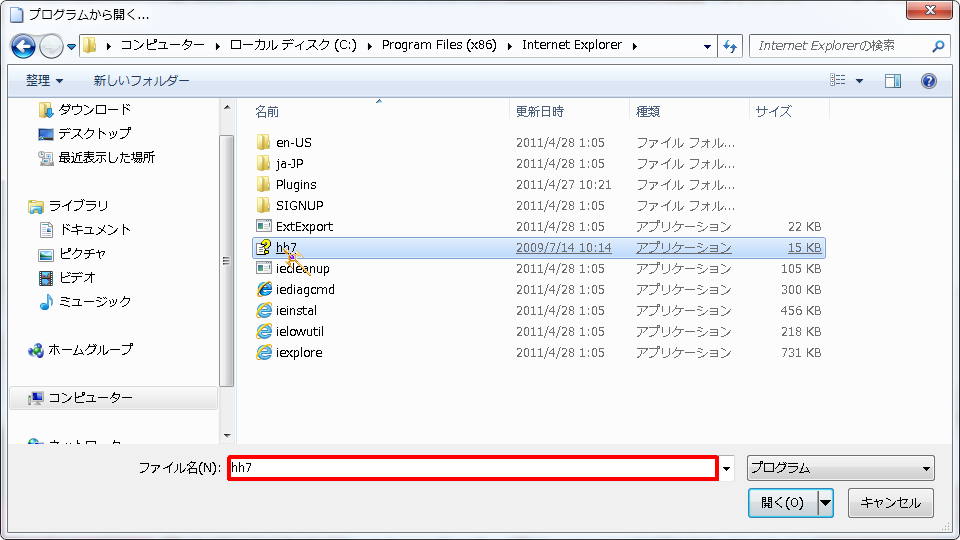Select the hh7 application icon

click(x=264, y=247)
